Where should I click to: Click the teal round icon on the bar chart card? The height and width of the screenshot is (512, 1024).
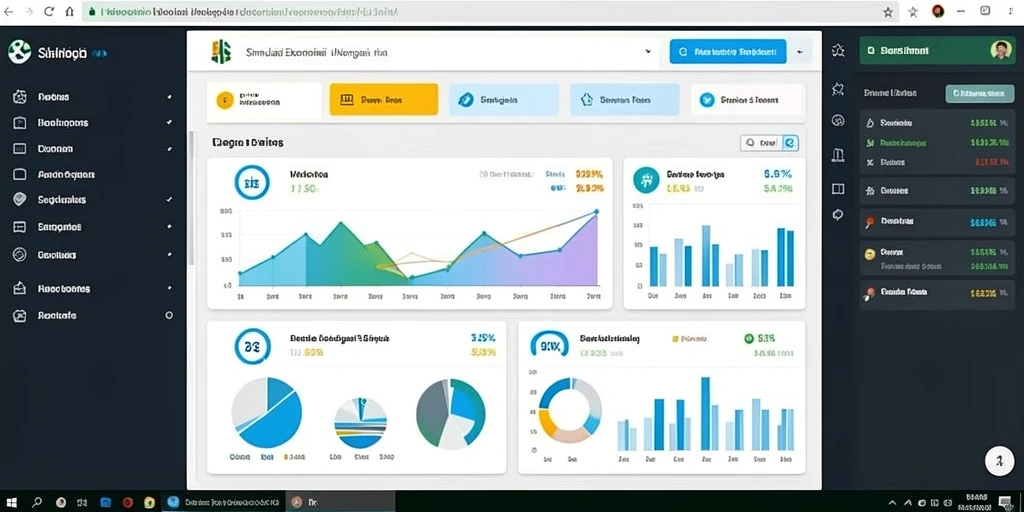tap(646, 180)
